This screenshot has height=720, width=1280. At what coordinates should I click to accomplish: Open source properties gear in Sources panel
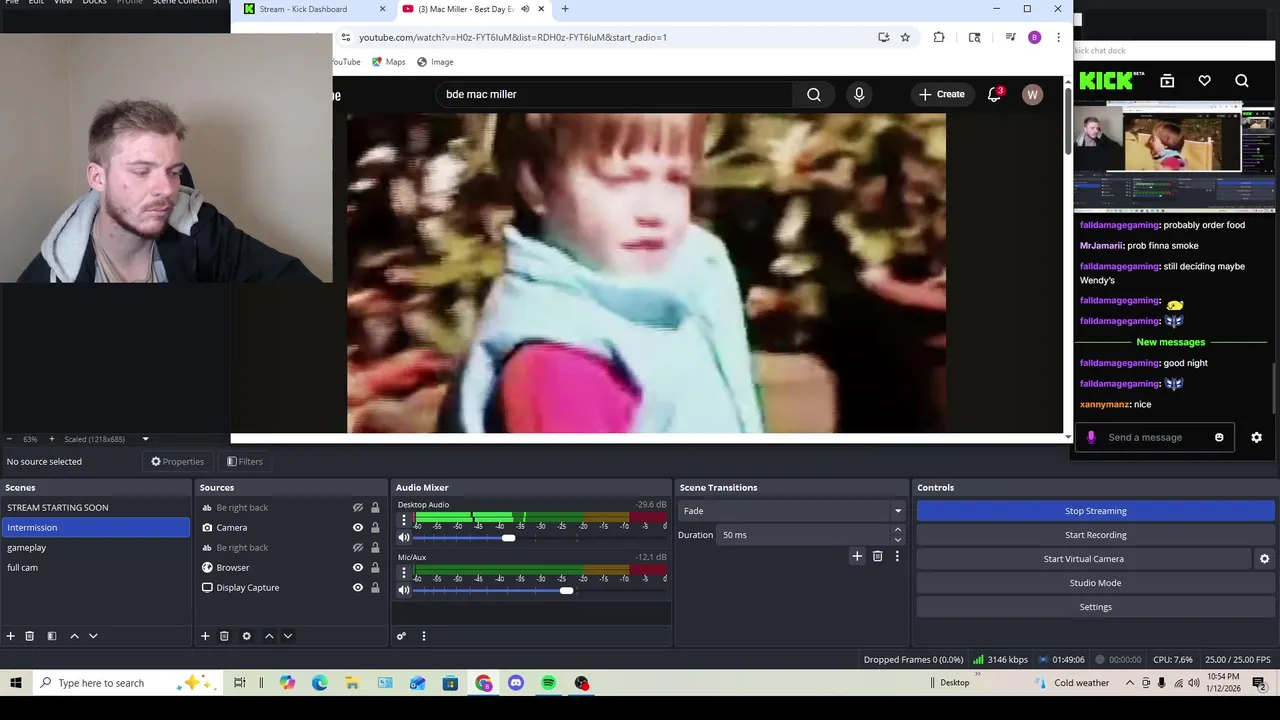click(x=246, y=636)
